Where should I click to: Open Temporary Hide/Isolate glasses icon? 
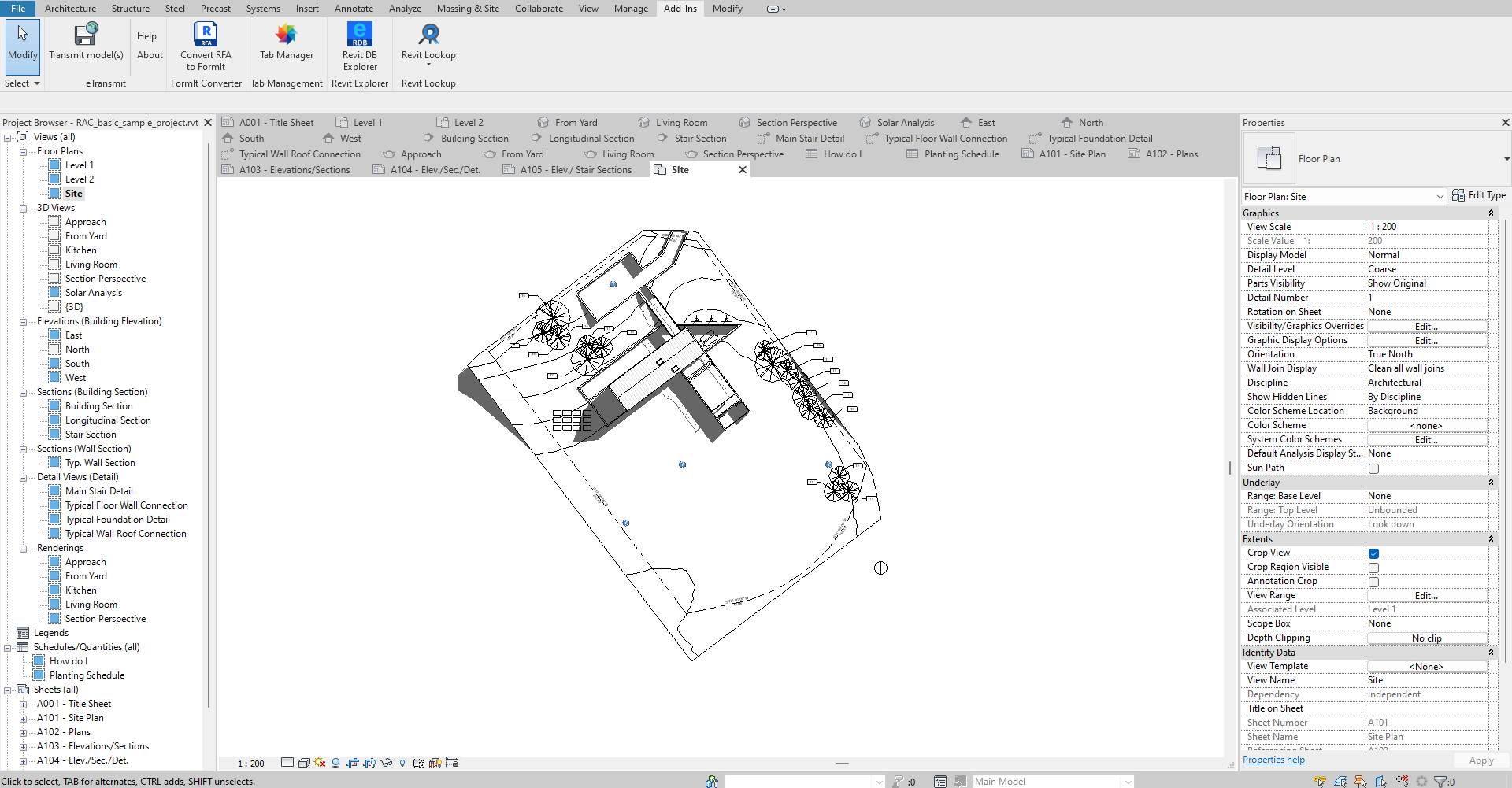pos(386,762)
